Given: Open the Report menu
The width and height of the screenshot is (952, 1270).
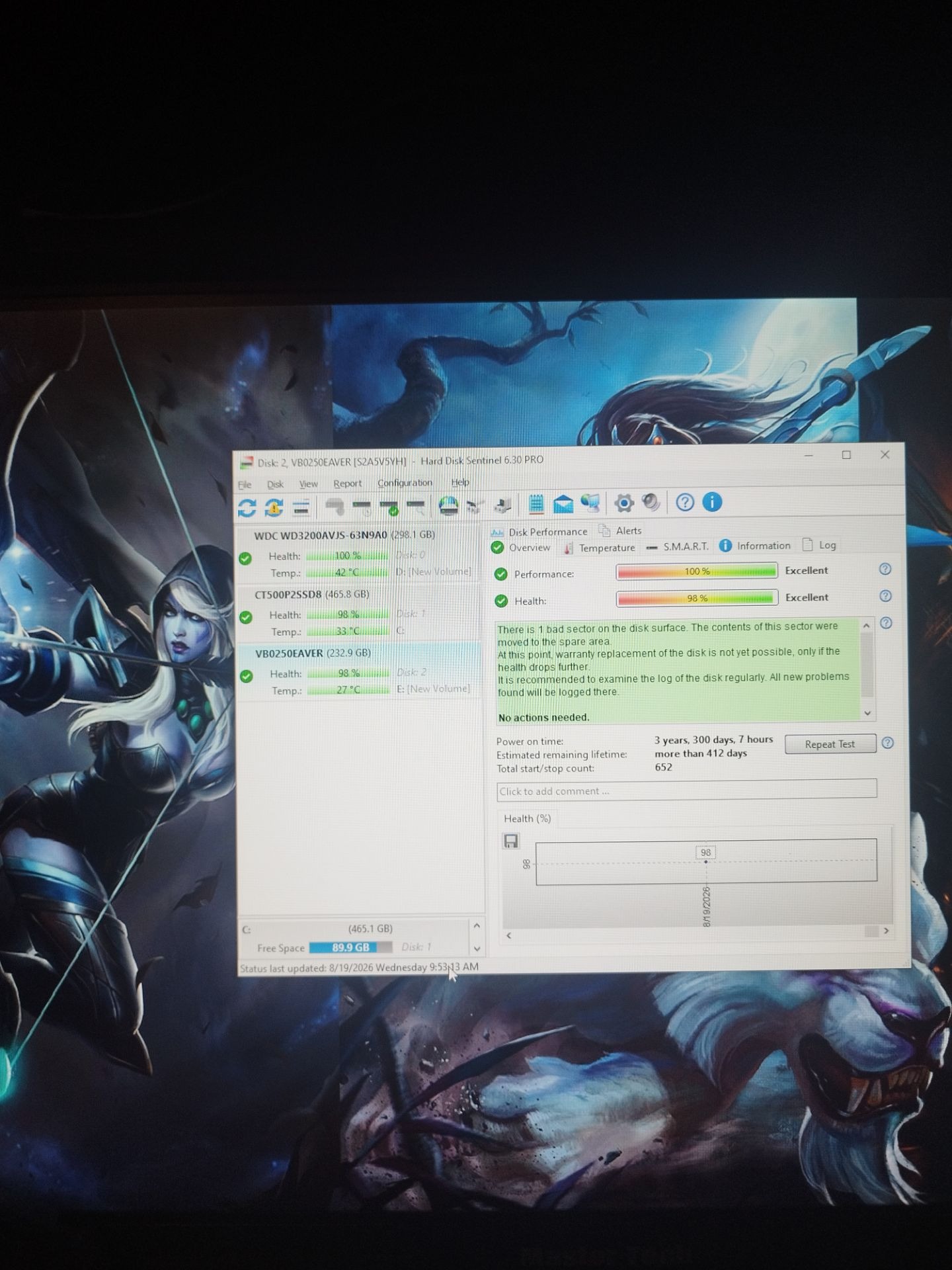Looking at the screenshot, I should tap(347, 484).
